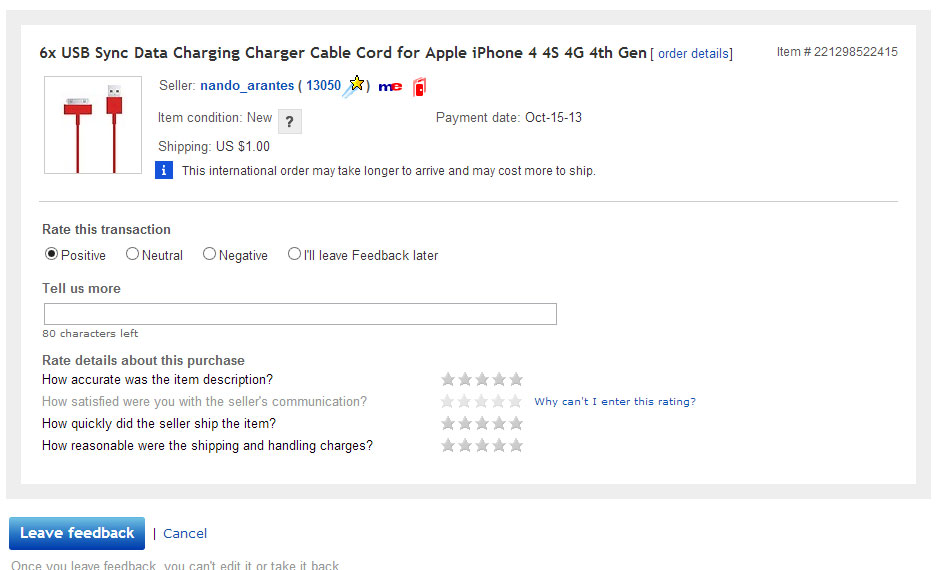This screenshot has width=942, height=570.
Task: Rate shipping charges with the third star
Action: coord(482,446)
